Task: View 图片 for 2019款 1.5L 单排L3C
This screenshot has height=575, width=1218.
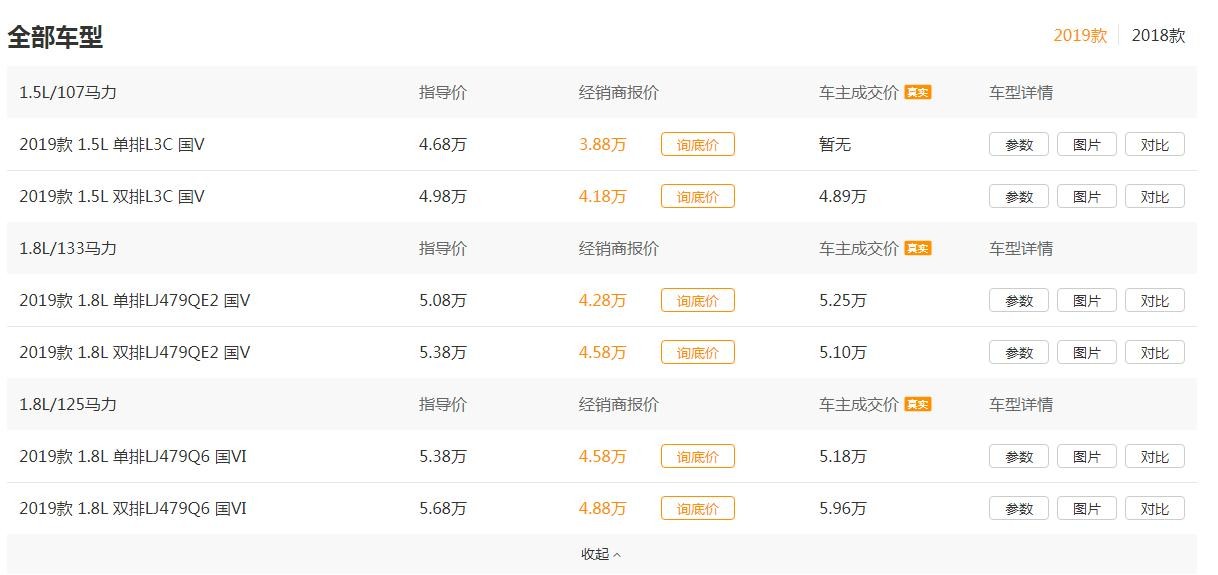Action: click(x=1086, y=145)
